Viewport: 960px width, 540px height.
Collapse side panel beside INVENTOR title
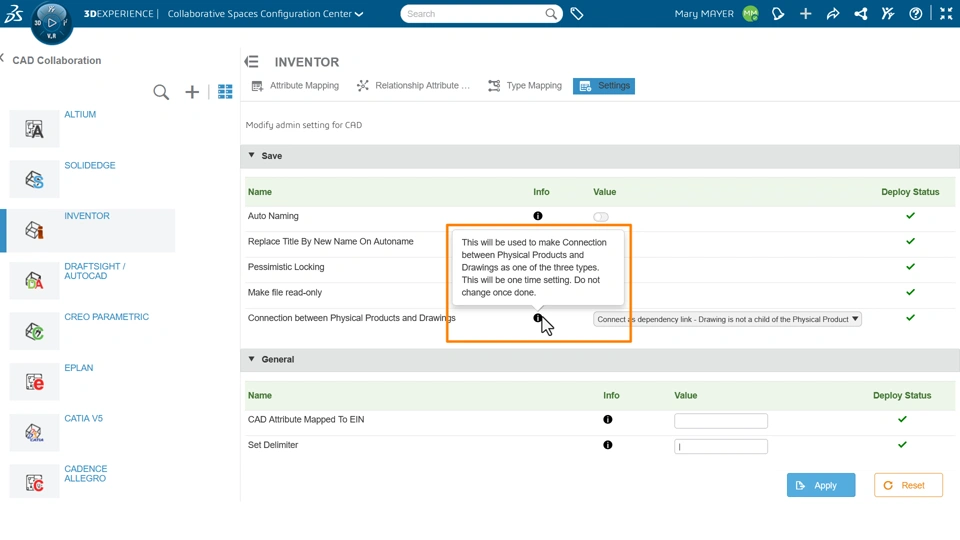click(252, 62)
